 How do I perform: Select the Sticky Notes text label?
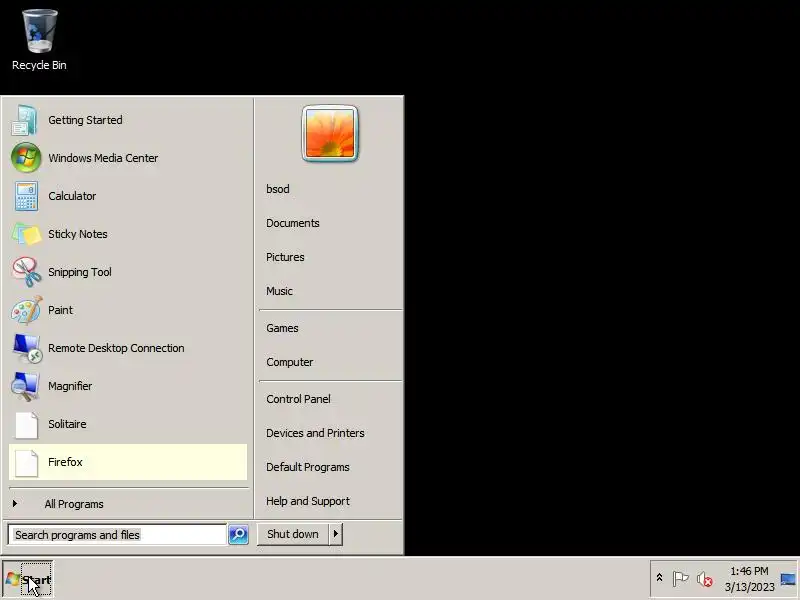tap(78, 234)
